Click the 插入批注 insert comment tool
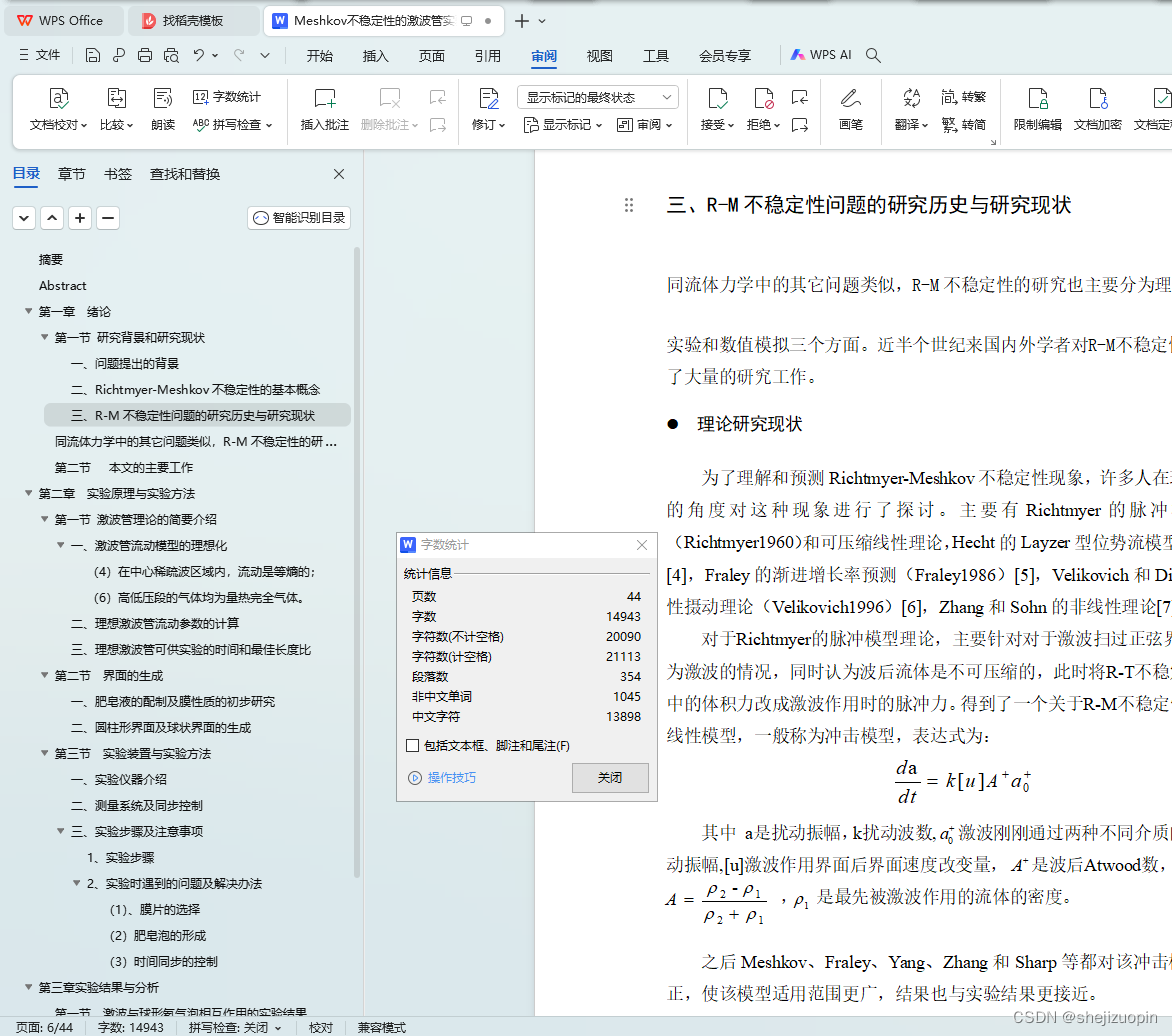 tap(324, 109)
